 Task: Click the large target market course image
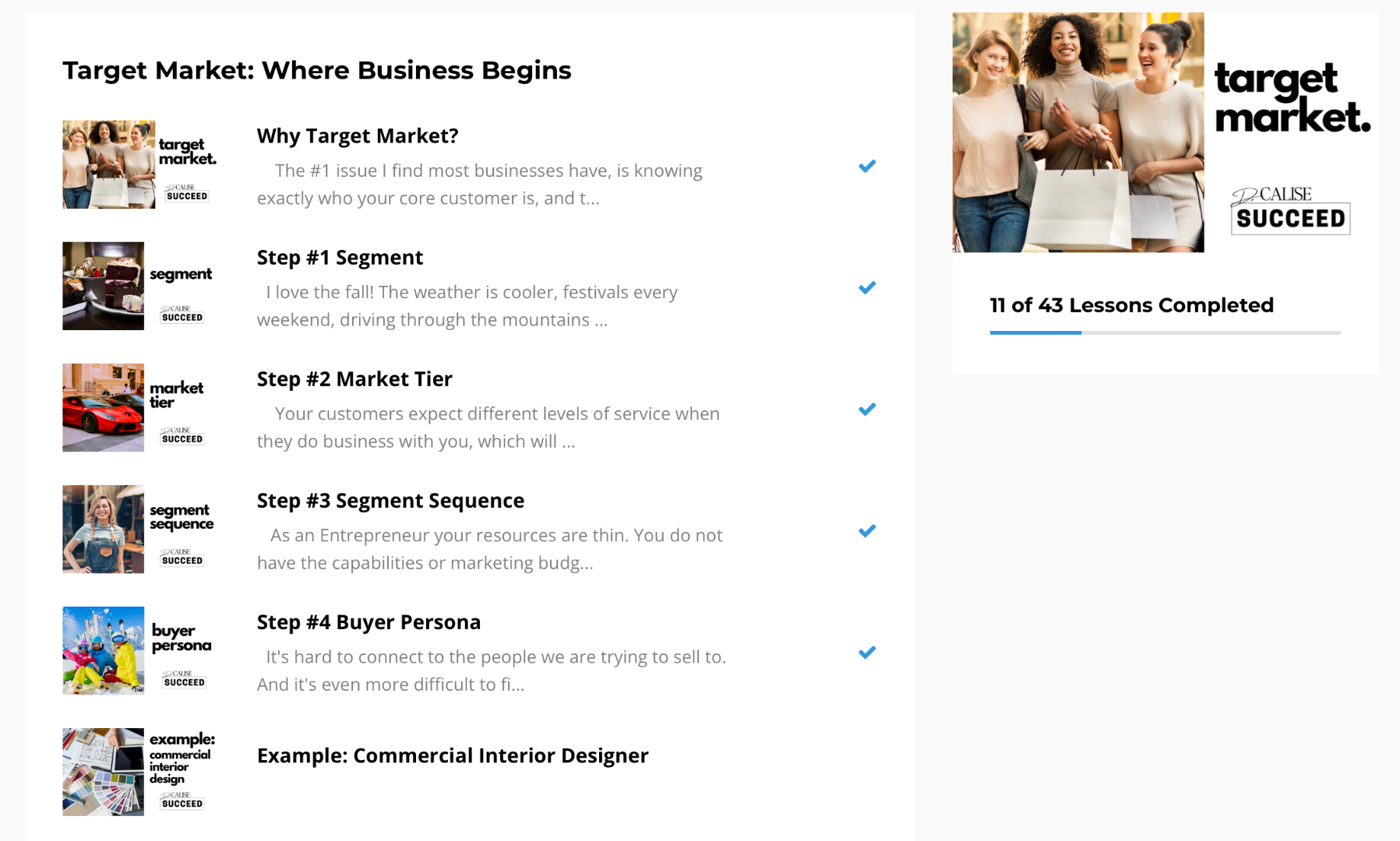(1164, 132)
